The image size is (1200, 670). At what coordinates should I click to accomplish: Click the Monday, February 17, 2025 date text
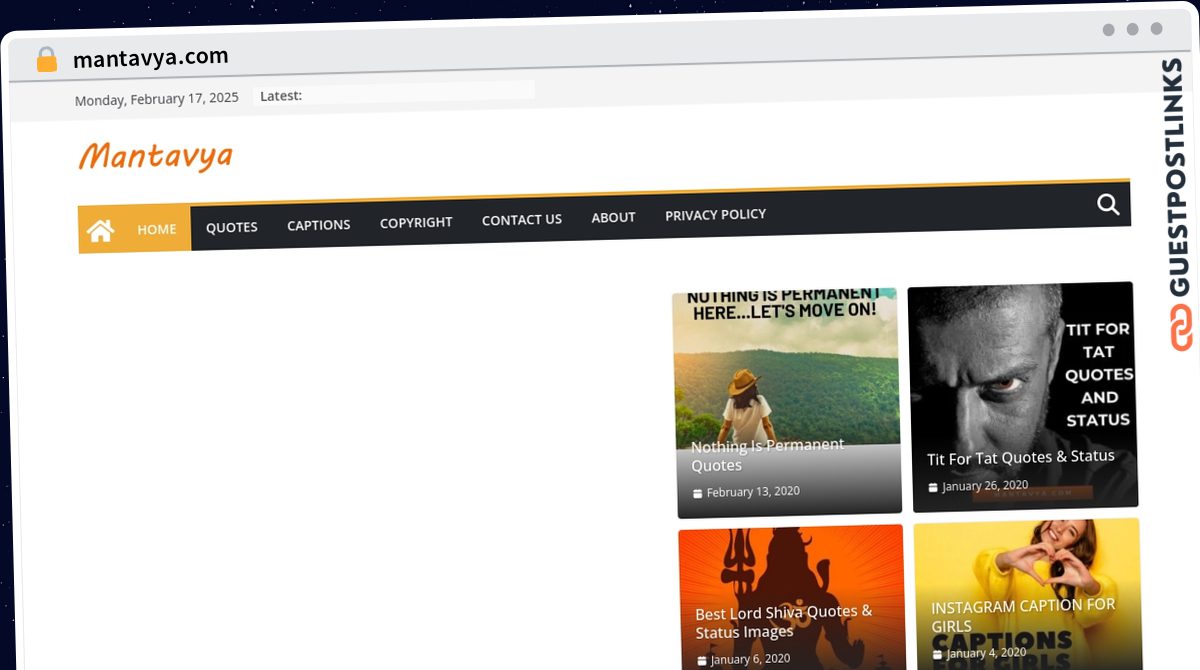[x=157, y=99]
